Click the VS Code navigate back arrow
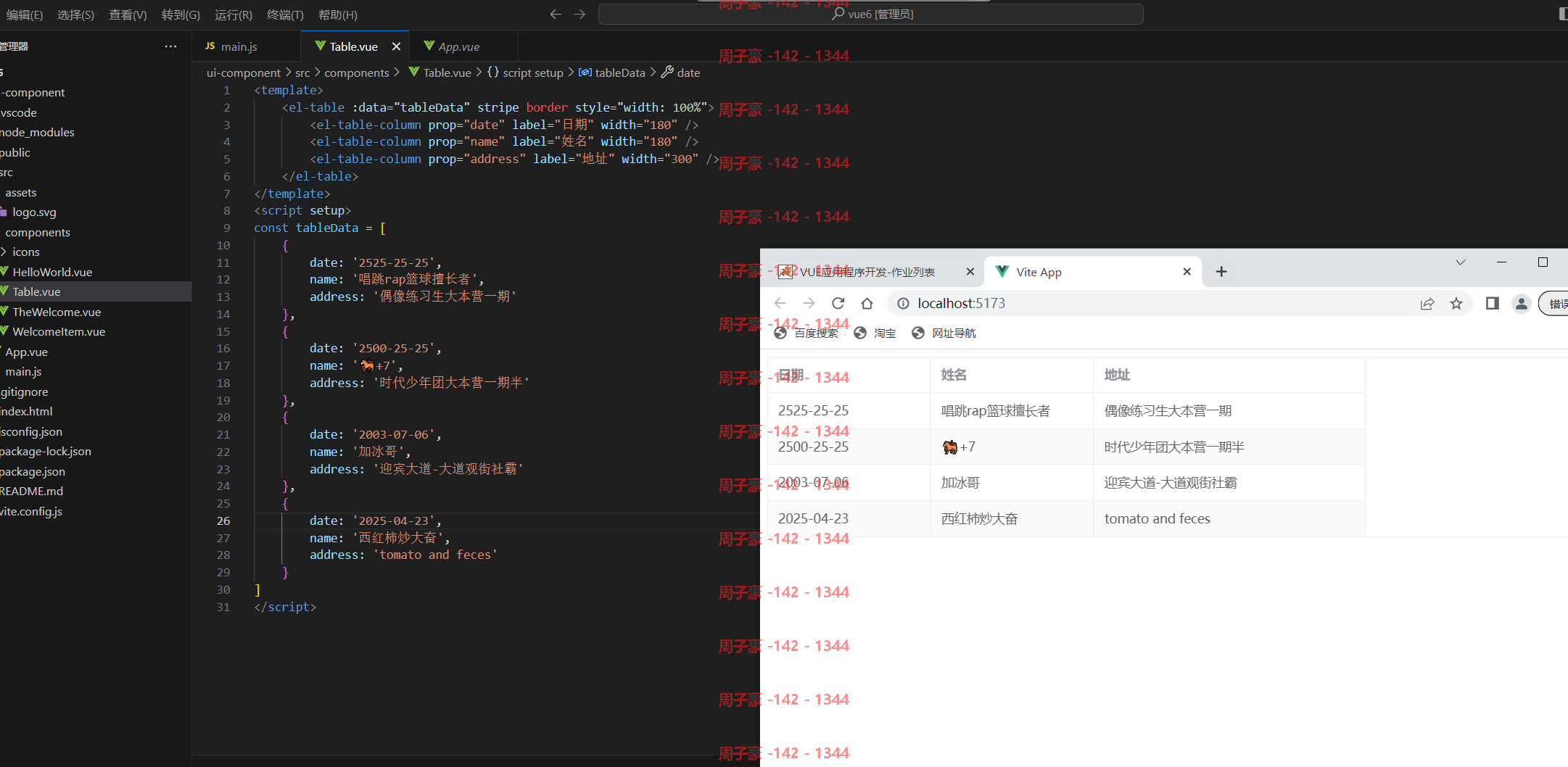 coord(556,14)
